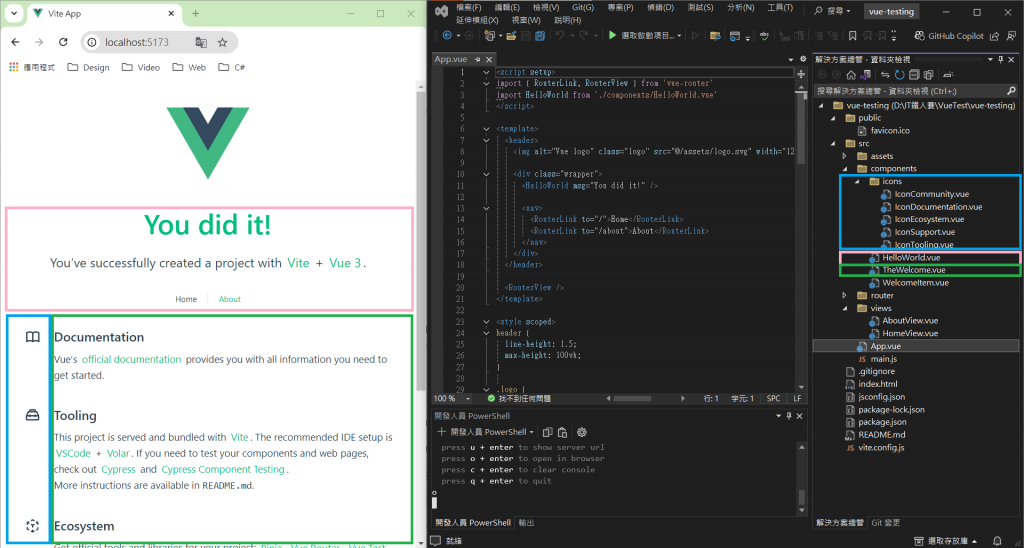The width and height of the screenshot is (1024, 548).
Task: Open the Design bookmarks folder
Action: (88, 67)
